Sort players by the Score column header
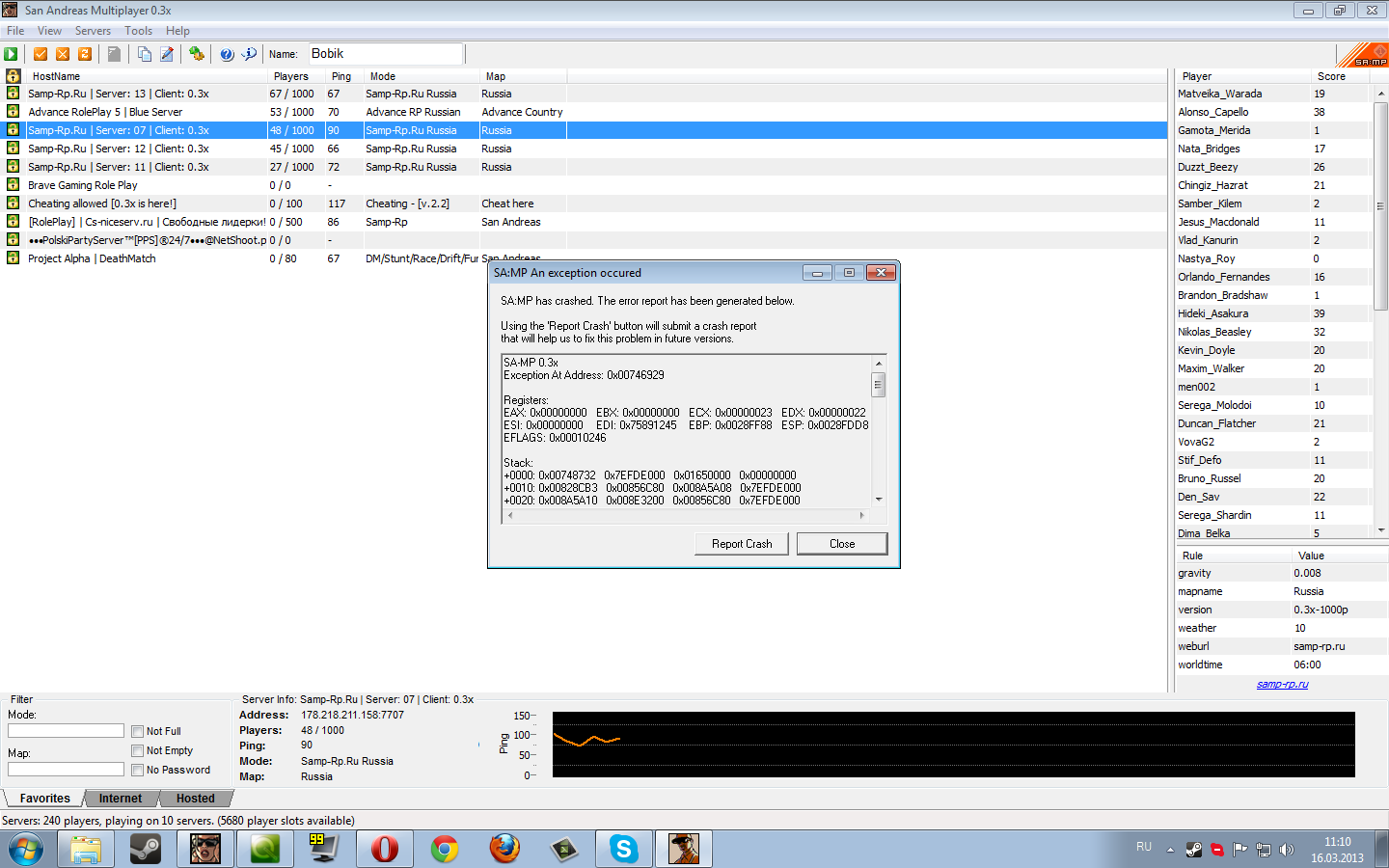The height and width of the screenshot is (868, 1389). point(1339,76)
